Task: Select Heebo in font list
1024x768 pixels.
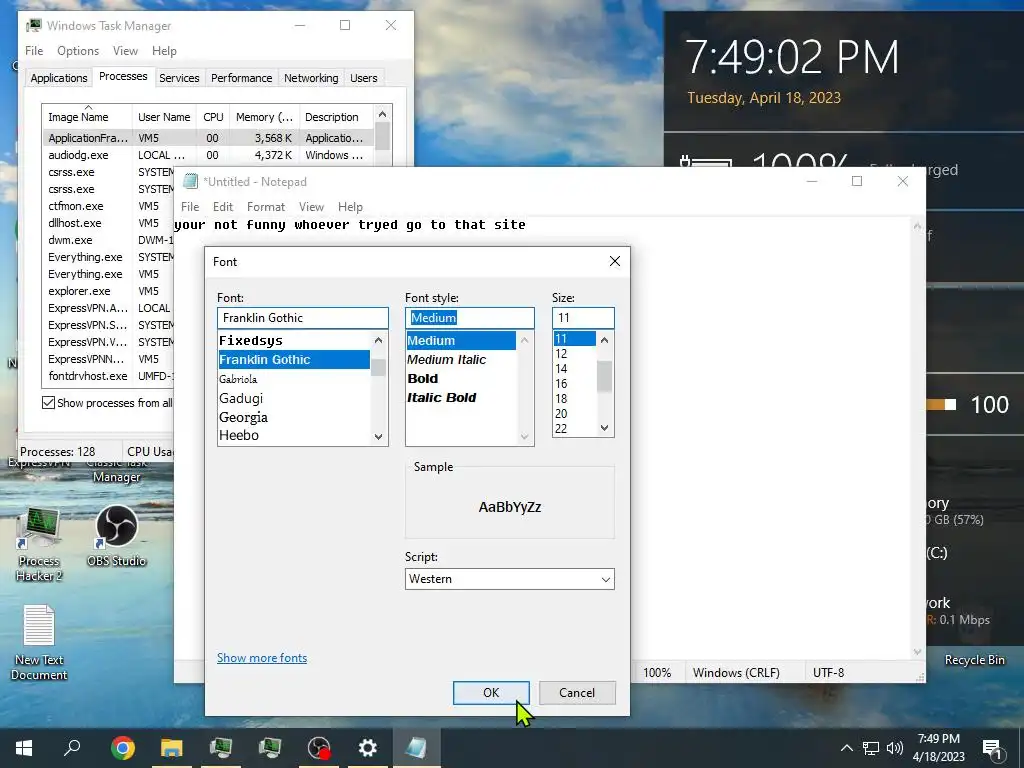Action: click(294, 436)
